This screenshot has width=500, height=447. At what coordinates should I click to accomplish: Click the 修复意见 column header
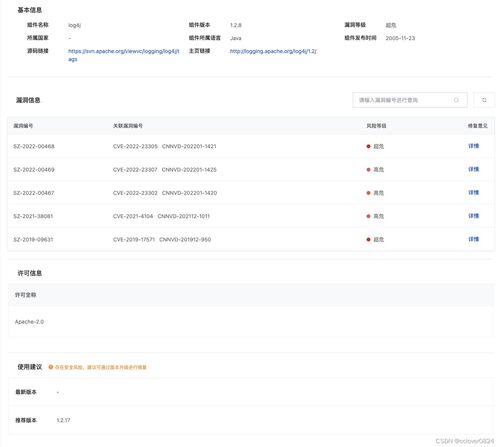click(x=478, y=126)
